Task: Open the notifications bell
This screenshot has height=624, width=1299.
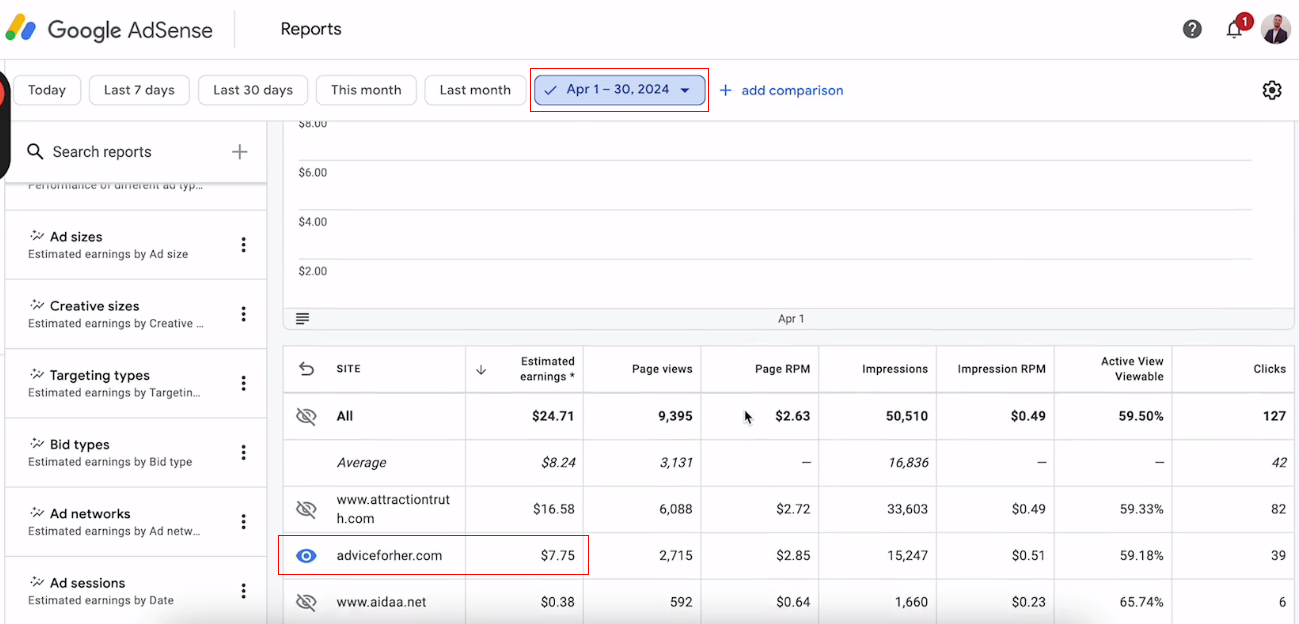Action: (x=1235, y=29)
